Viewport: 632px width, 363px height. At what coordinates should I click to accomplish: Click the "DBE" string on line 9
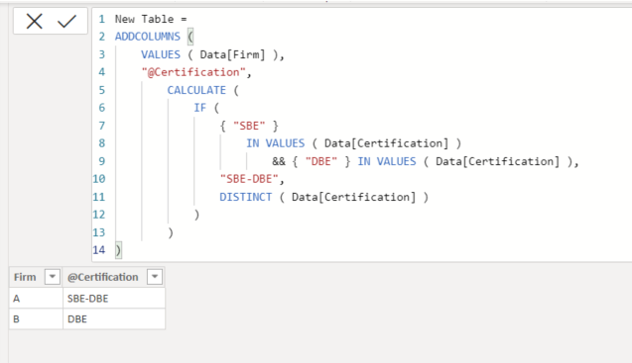coord(321,161)
